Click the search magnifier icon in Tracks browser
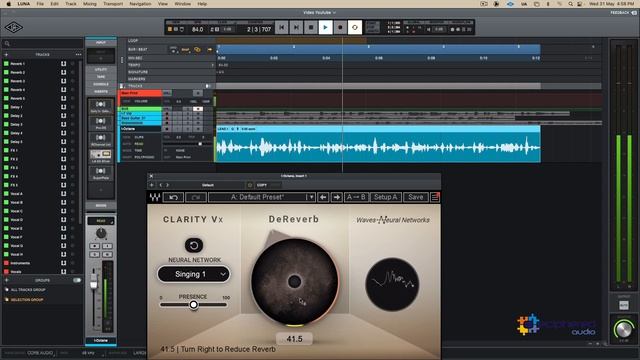The image size is (640, 360). 7,43
